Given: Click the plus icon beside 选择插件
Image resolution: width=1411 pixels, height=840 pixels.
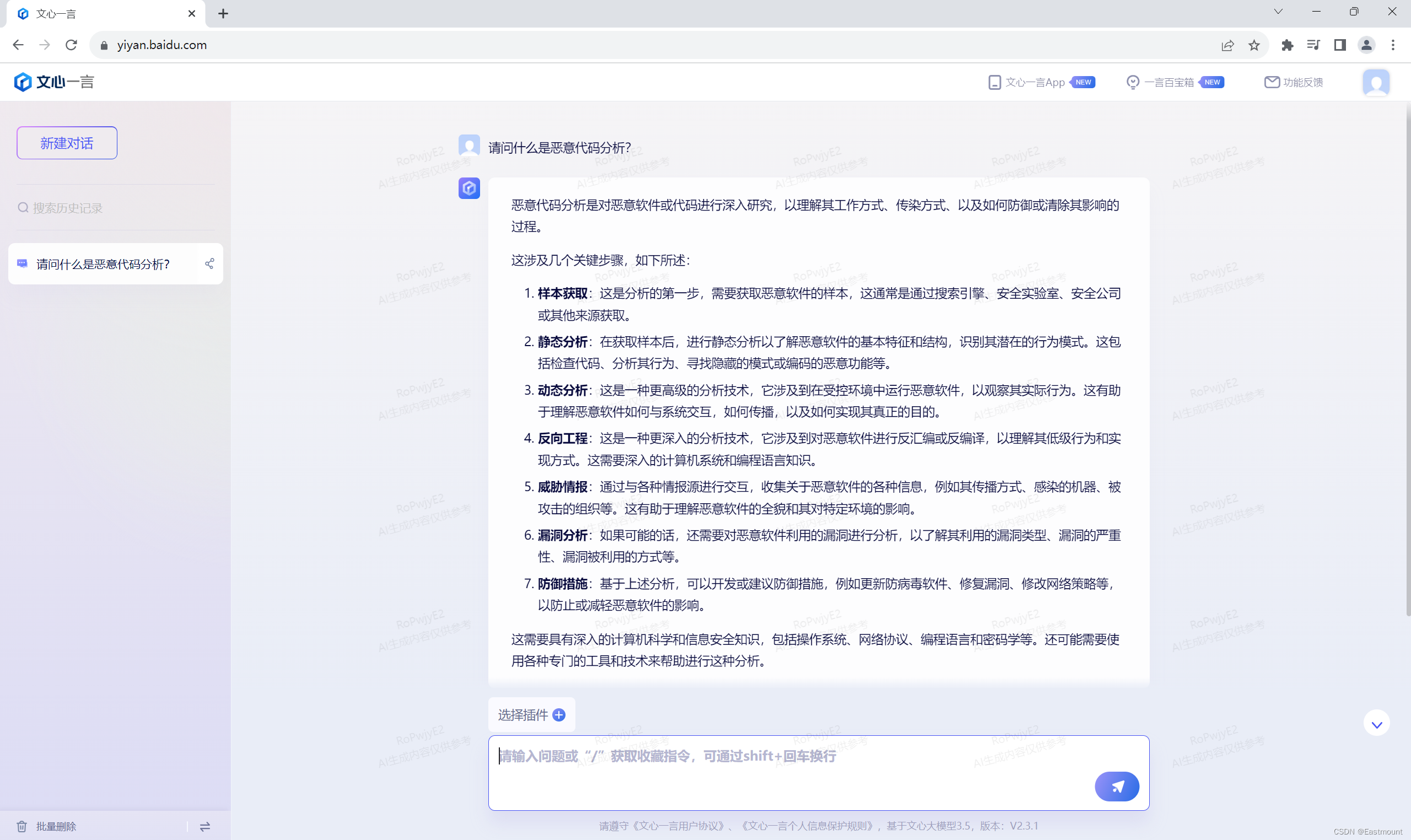Looking at the screenshot, I should (x=559, y=715).
